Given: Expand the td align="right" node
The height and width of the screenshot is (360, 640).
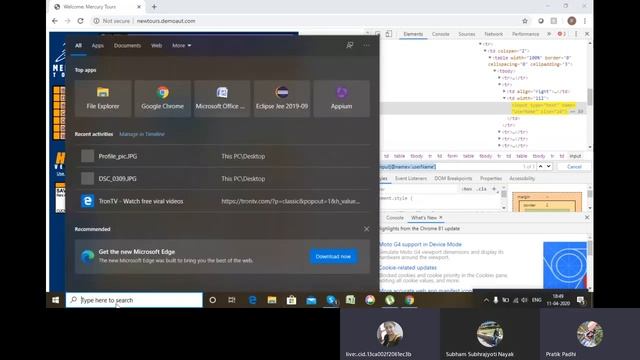Looking at the screenshot, I should click(x=504, y=91).
